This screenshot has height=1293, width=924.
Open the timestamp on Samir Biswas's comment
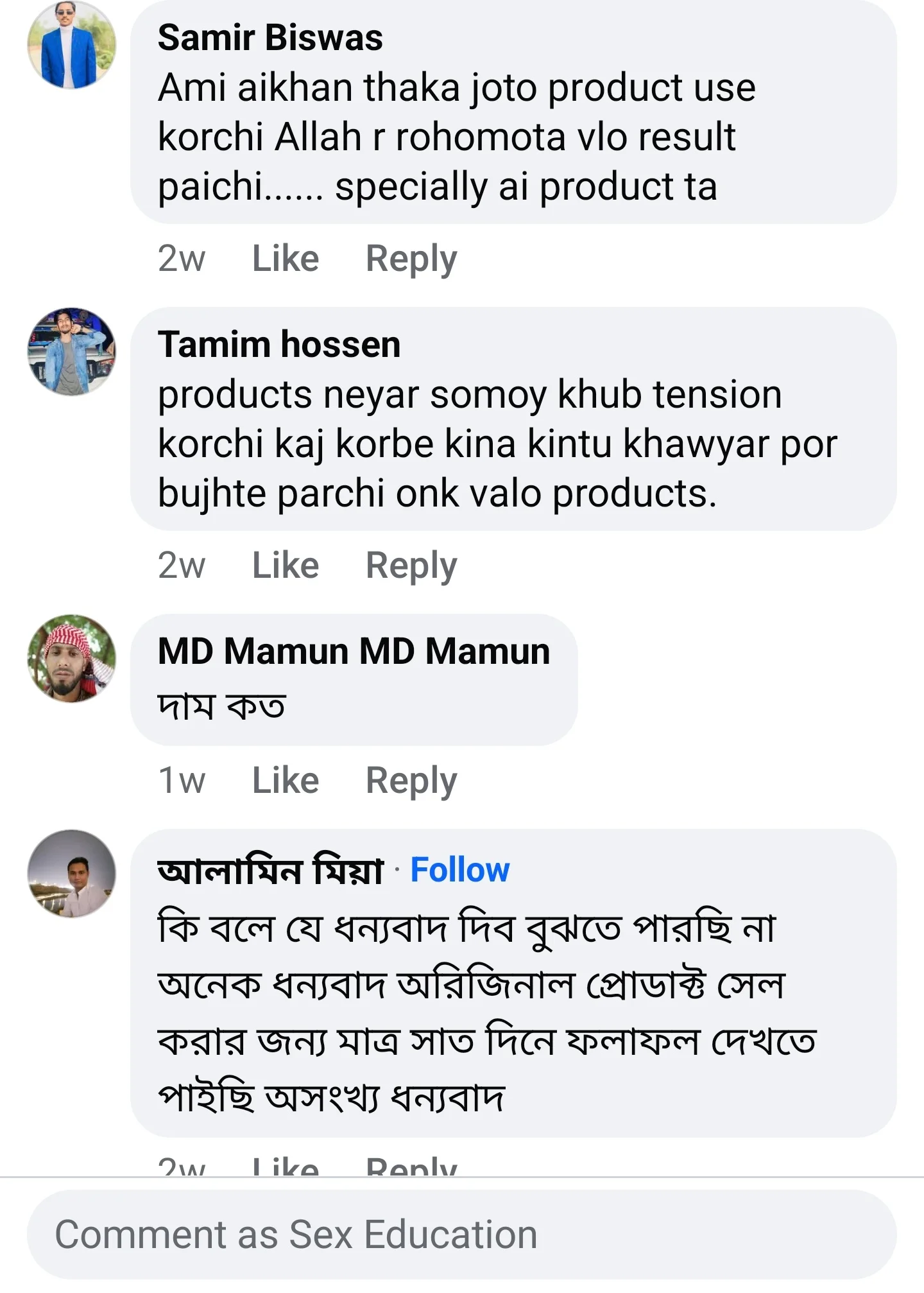[x=182, y=257]
